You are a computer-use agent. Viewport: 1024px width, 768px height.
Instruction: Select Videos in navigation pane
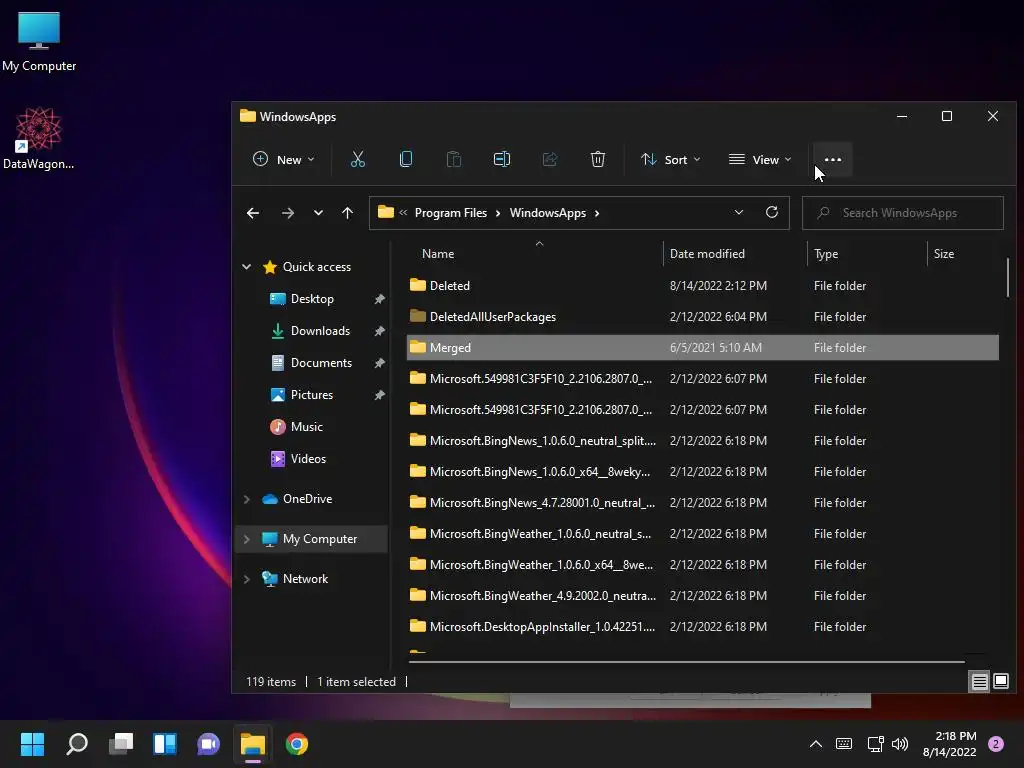[308, 458]
